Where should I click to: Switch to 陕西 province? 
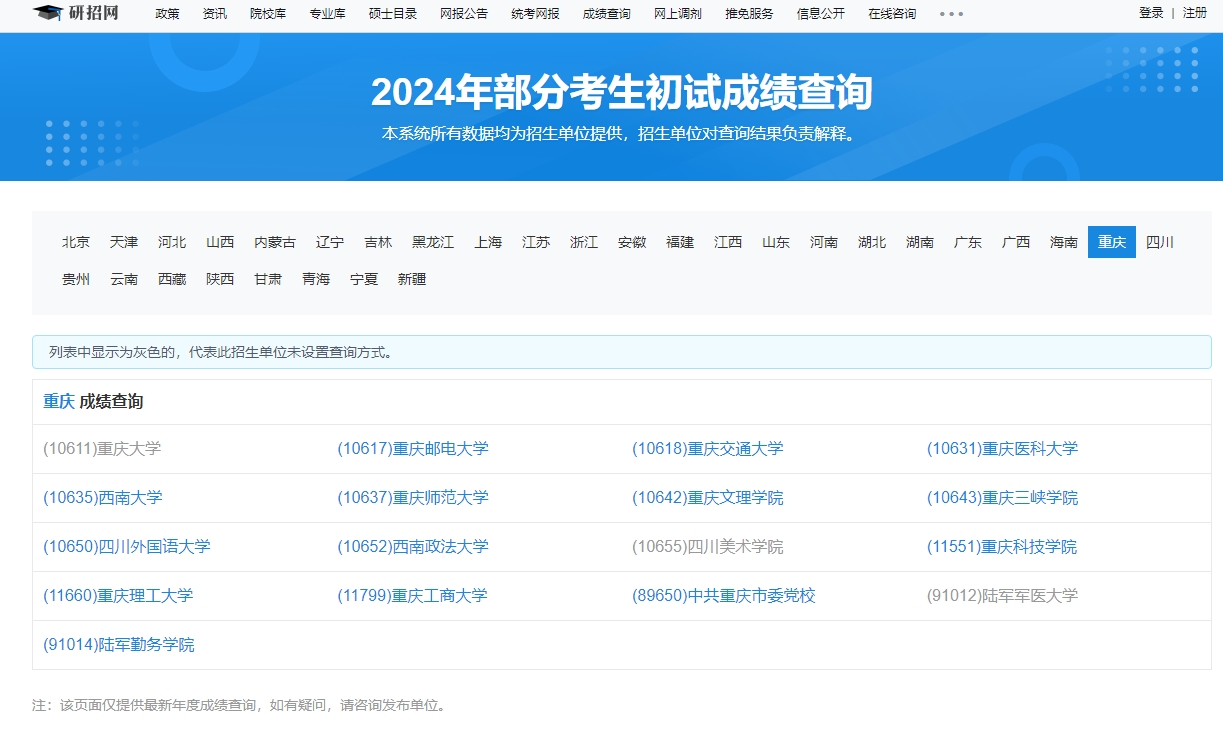pos(220,279)
